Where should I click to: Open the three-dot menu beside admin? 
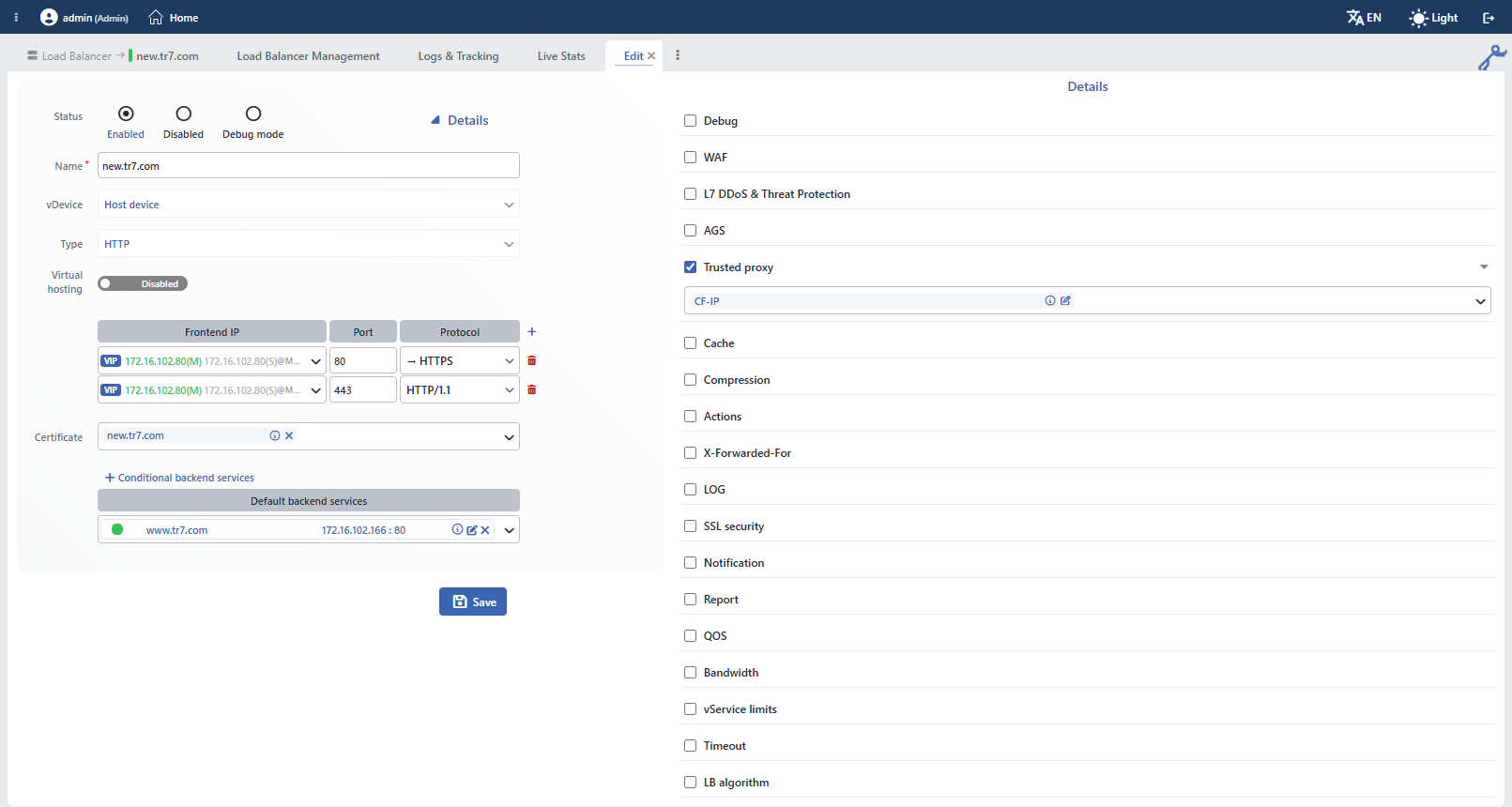coord(16,17)
